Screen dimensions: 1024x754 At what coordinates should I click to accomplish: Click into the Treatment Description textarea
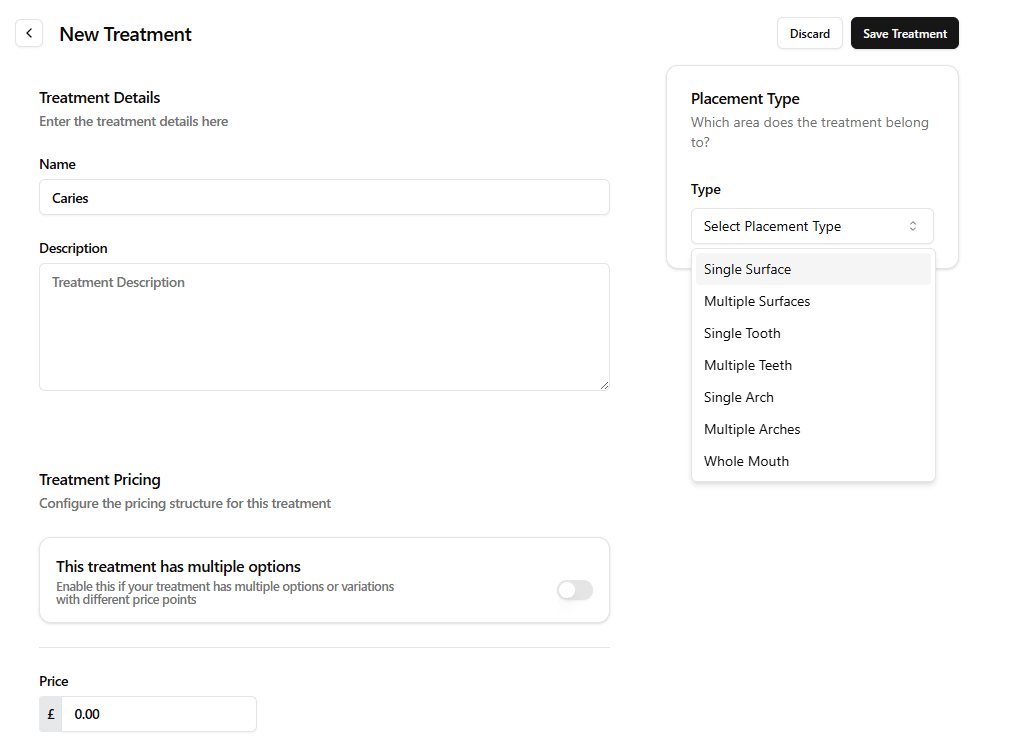pyautogui.click(x=324, y=326)
